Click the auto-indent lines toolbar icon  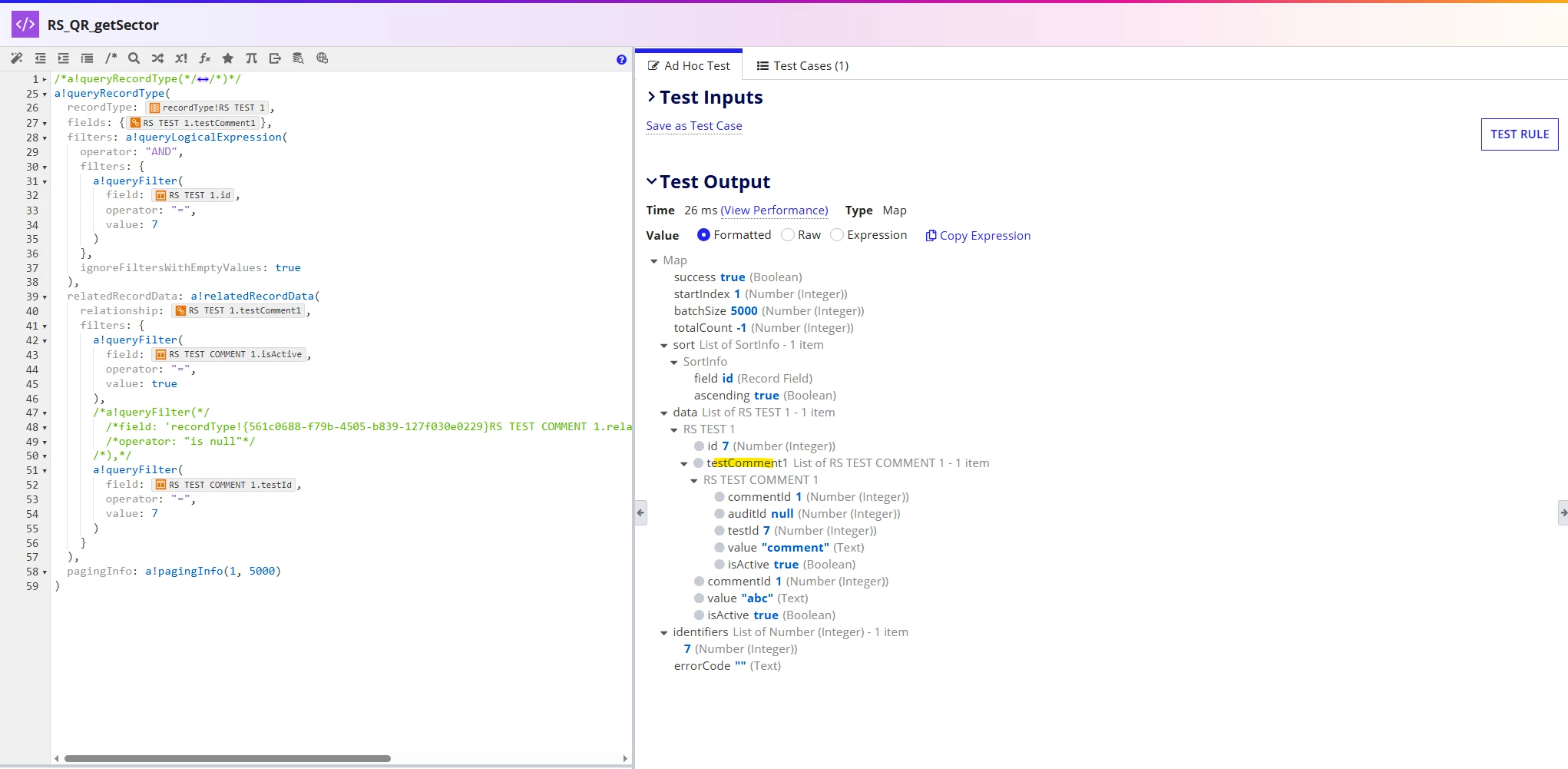(x=88, y=58)
